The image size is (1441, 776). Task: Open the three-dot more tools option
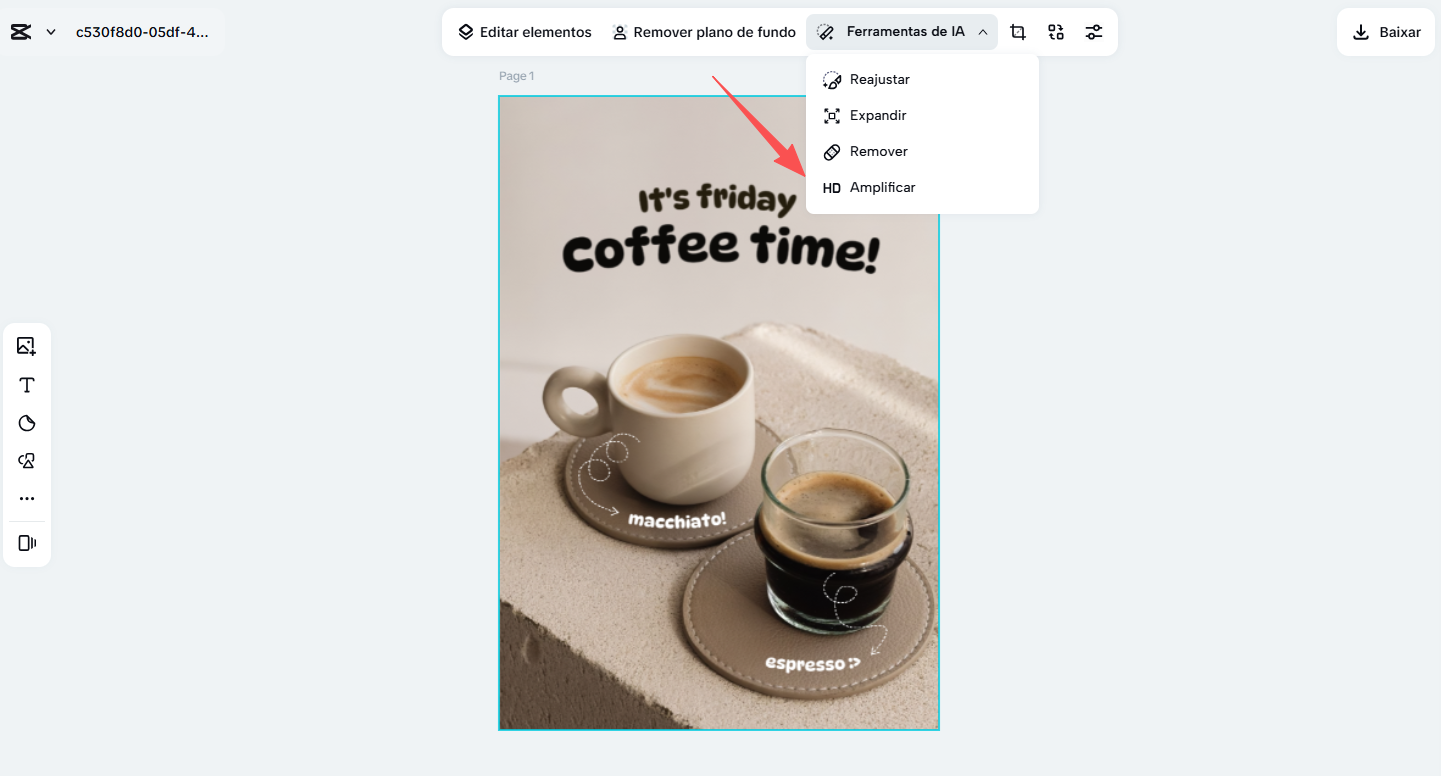click(x=27, y=498)
